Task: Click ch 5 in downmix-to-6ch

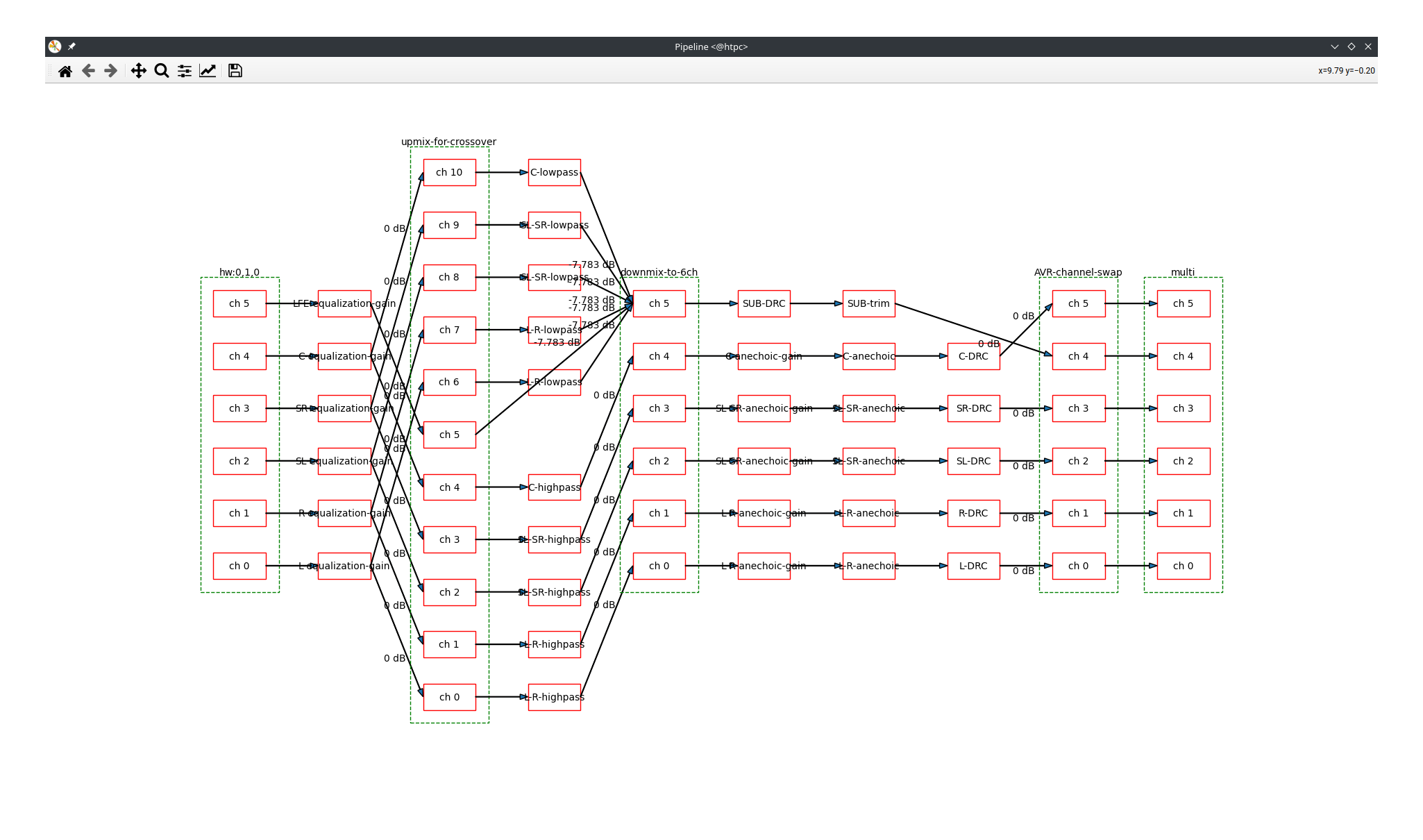Action: [659, 303]
